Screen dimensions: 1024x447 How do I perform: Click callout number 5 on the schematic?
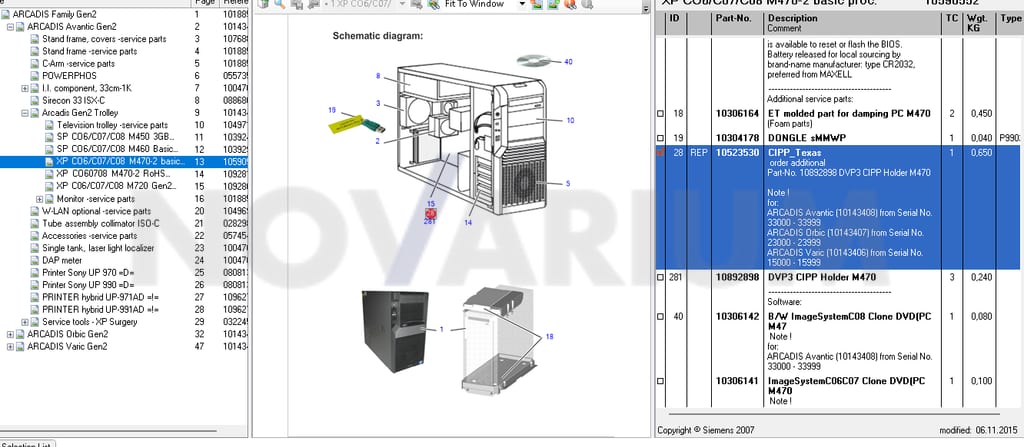[x=568, y=184]
